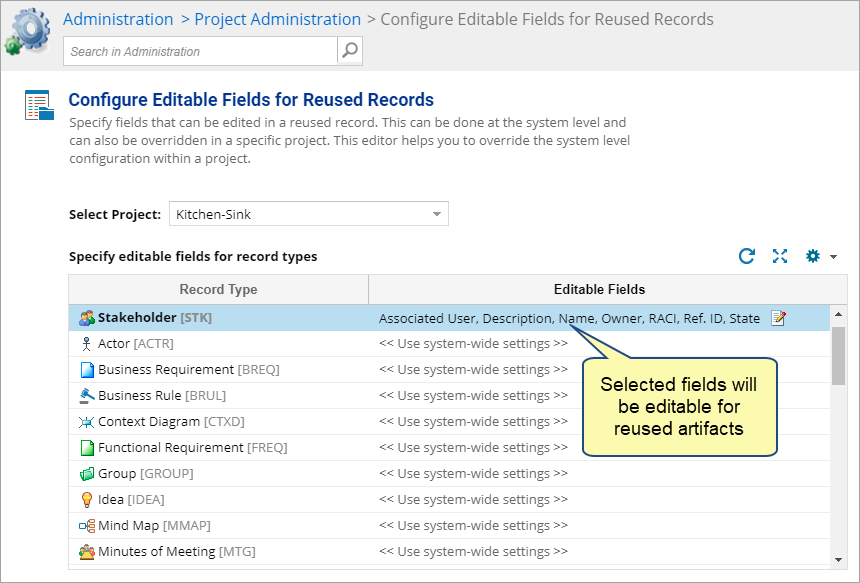
Task: Click the Administration gear logo icon
Action: [x=27, y=31]
